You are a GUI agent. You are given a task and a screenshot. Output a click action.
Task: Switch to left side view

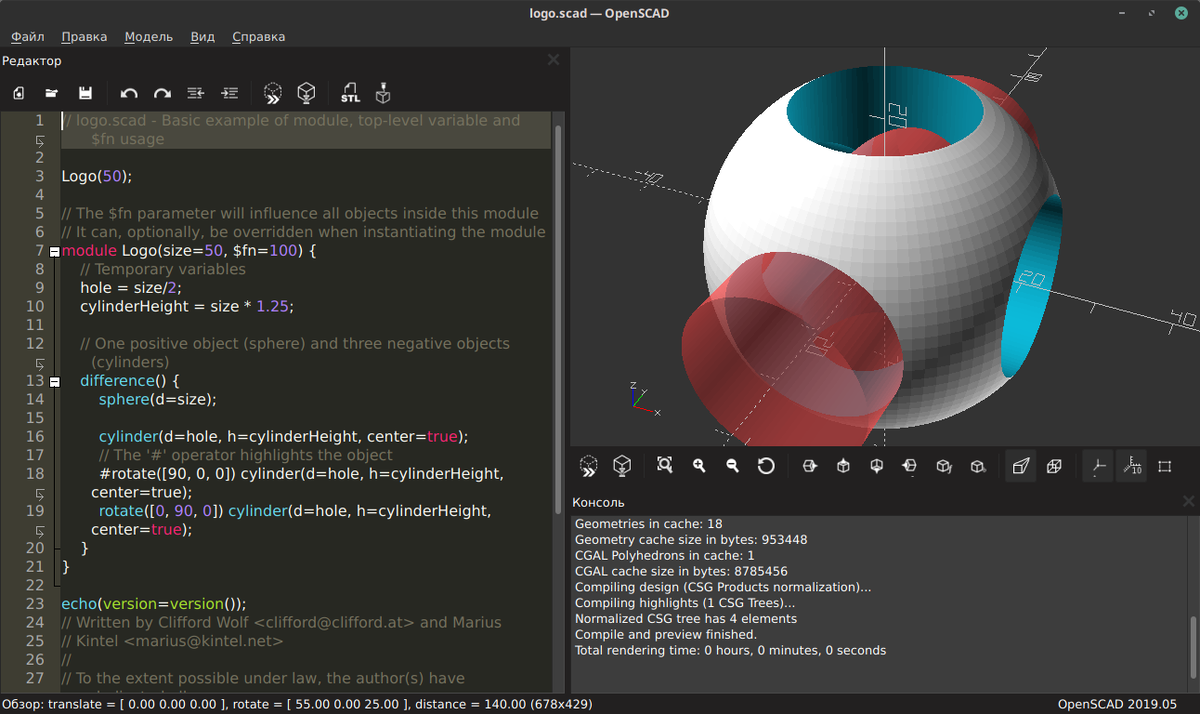click(x=910, y=465)
